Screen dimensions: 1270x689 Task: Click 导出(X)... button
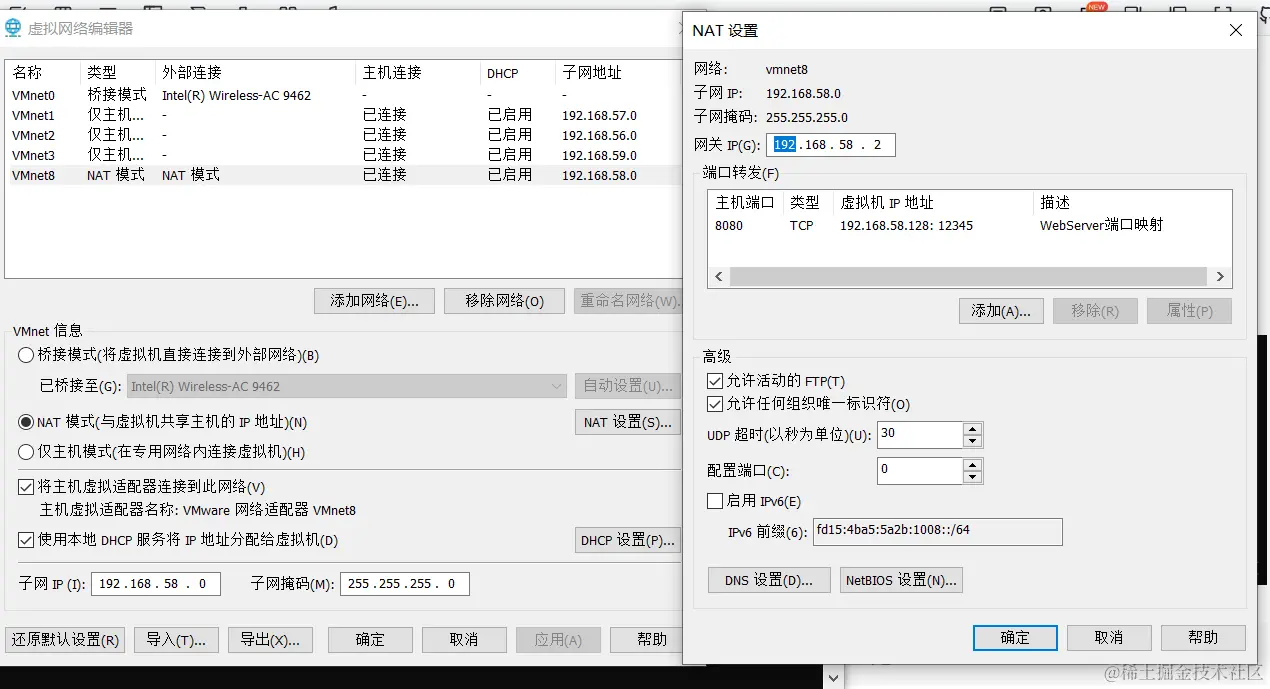(x=270, y=640)
